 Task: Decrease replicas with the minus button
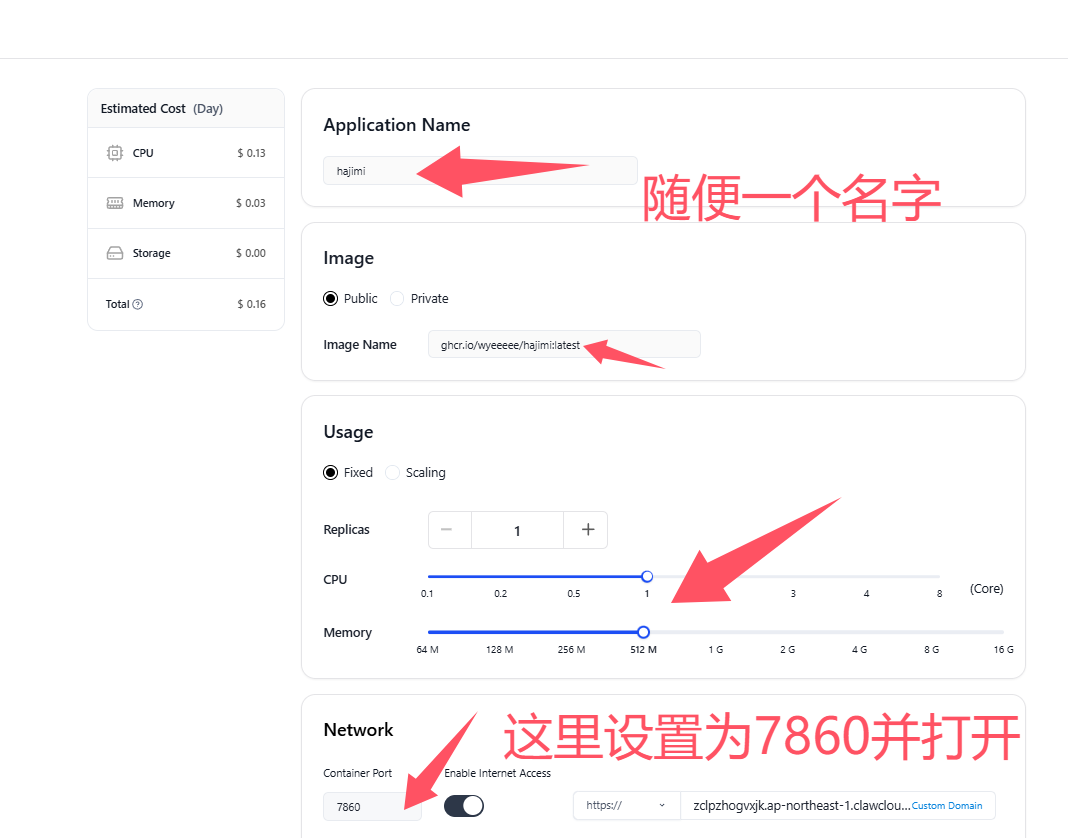pyautogui.click(x=447, y=530)
